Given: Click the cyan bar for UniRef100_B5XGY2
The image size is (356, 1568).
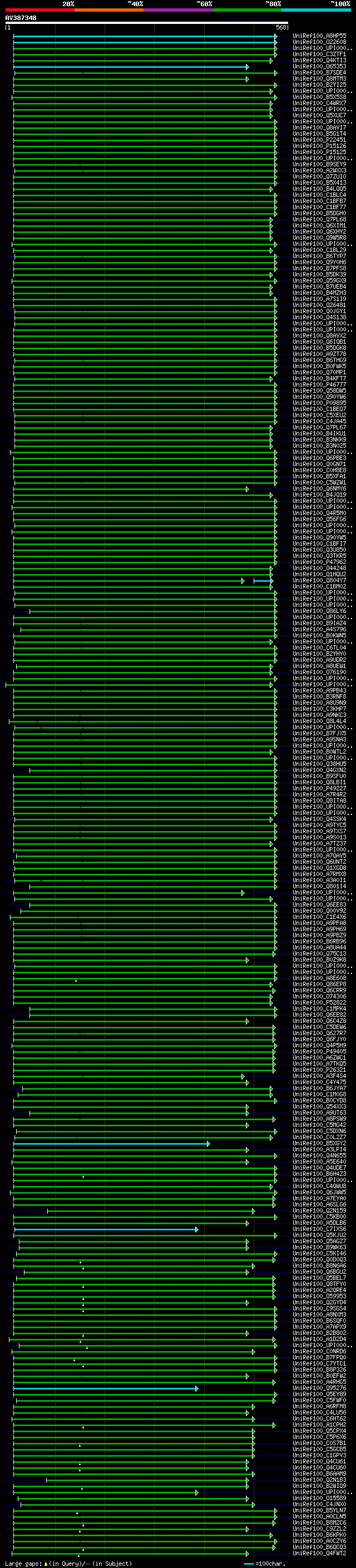Looking at the screenshot, I should 111,1144.
